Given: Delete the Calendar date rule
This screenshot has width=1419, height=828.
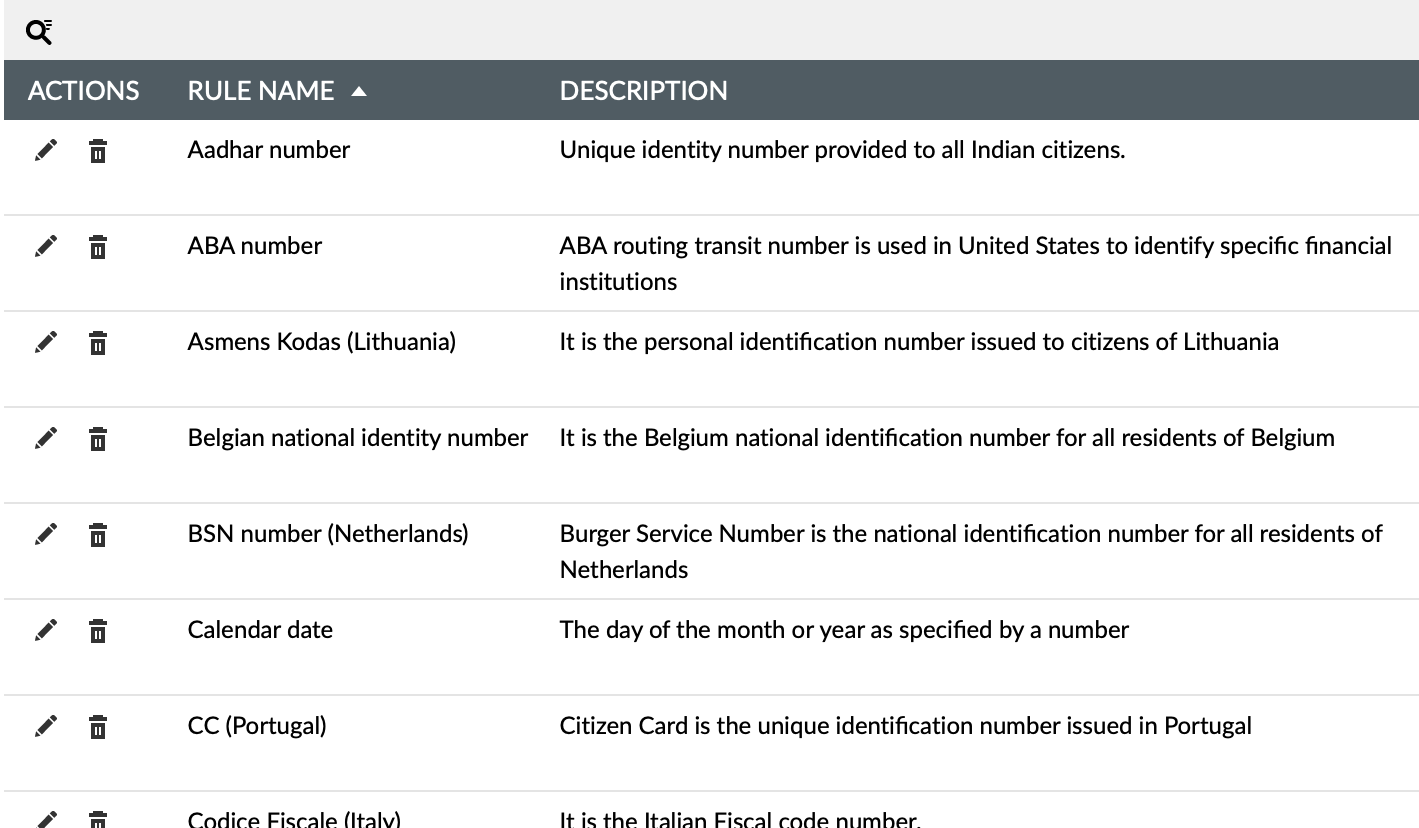Looking at the screenshot, I should (97, 631).
